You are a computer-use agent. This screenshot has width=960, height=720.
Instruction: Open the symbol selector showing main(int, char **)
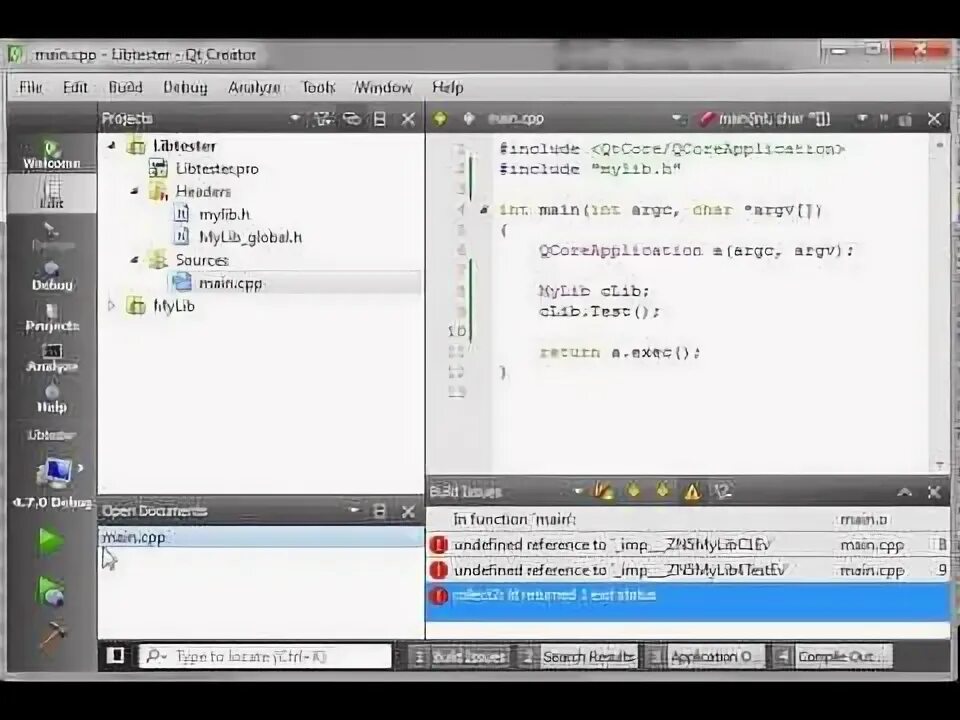pos(785,119)
